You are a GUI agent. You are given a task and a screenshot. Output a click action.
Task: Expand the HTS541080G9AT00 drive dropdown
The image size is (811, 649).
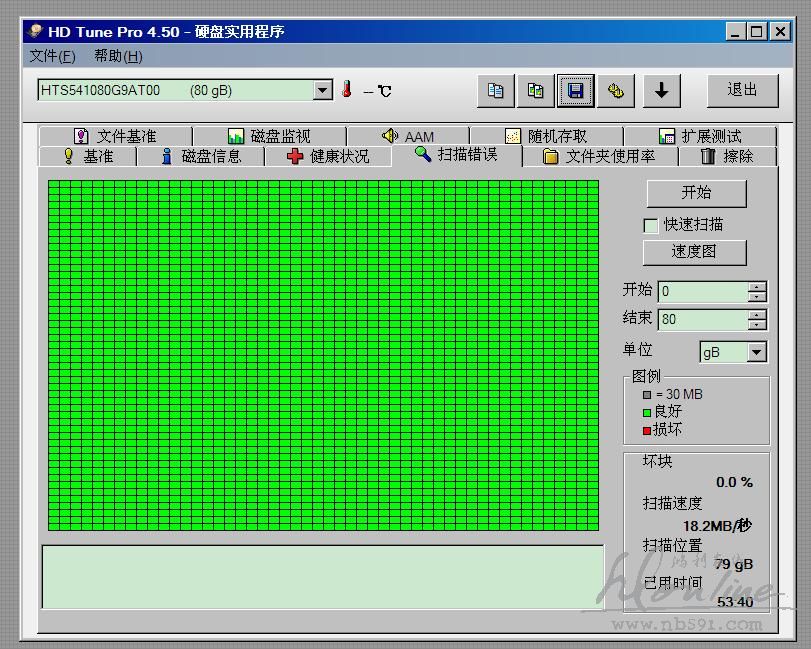coord(322,91)
